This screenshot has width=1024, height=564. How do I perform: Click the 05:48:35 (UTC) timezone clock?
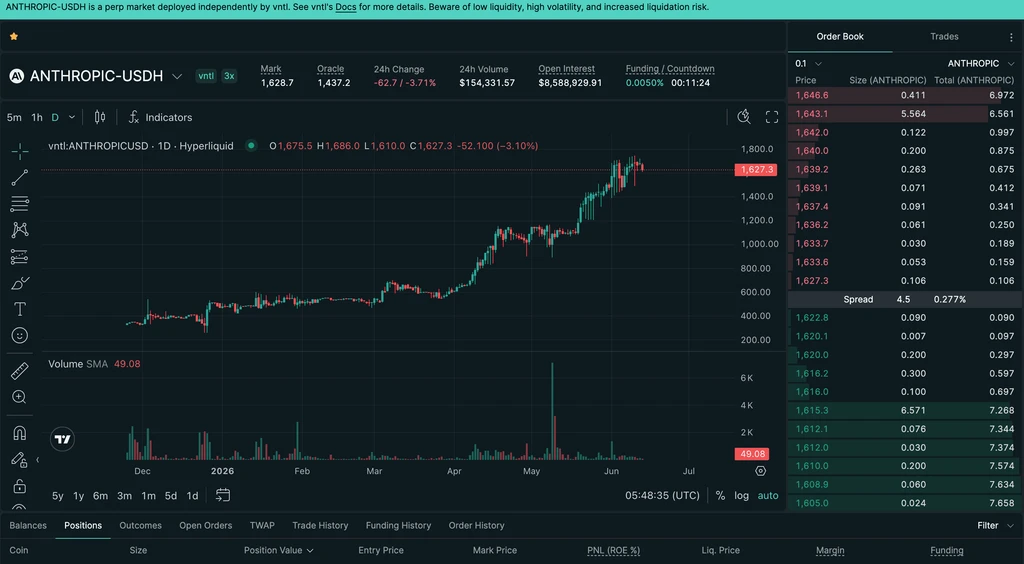point(662,495)
